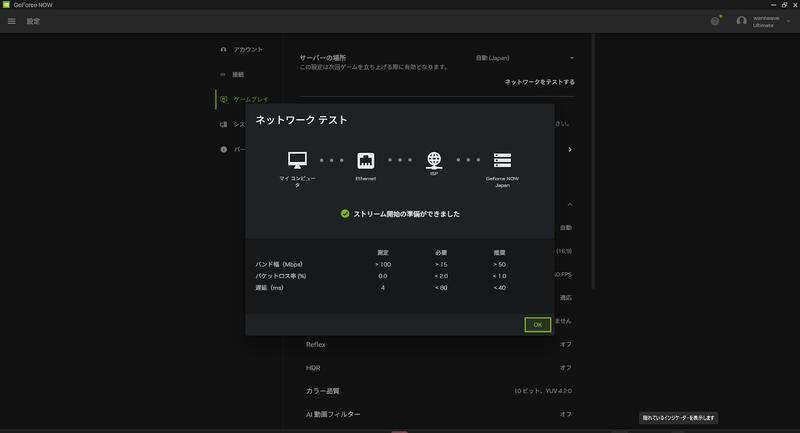
Task: Change AI 動画フィルター オフ value
Action: 566,415
